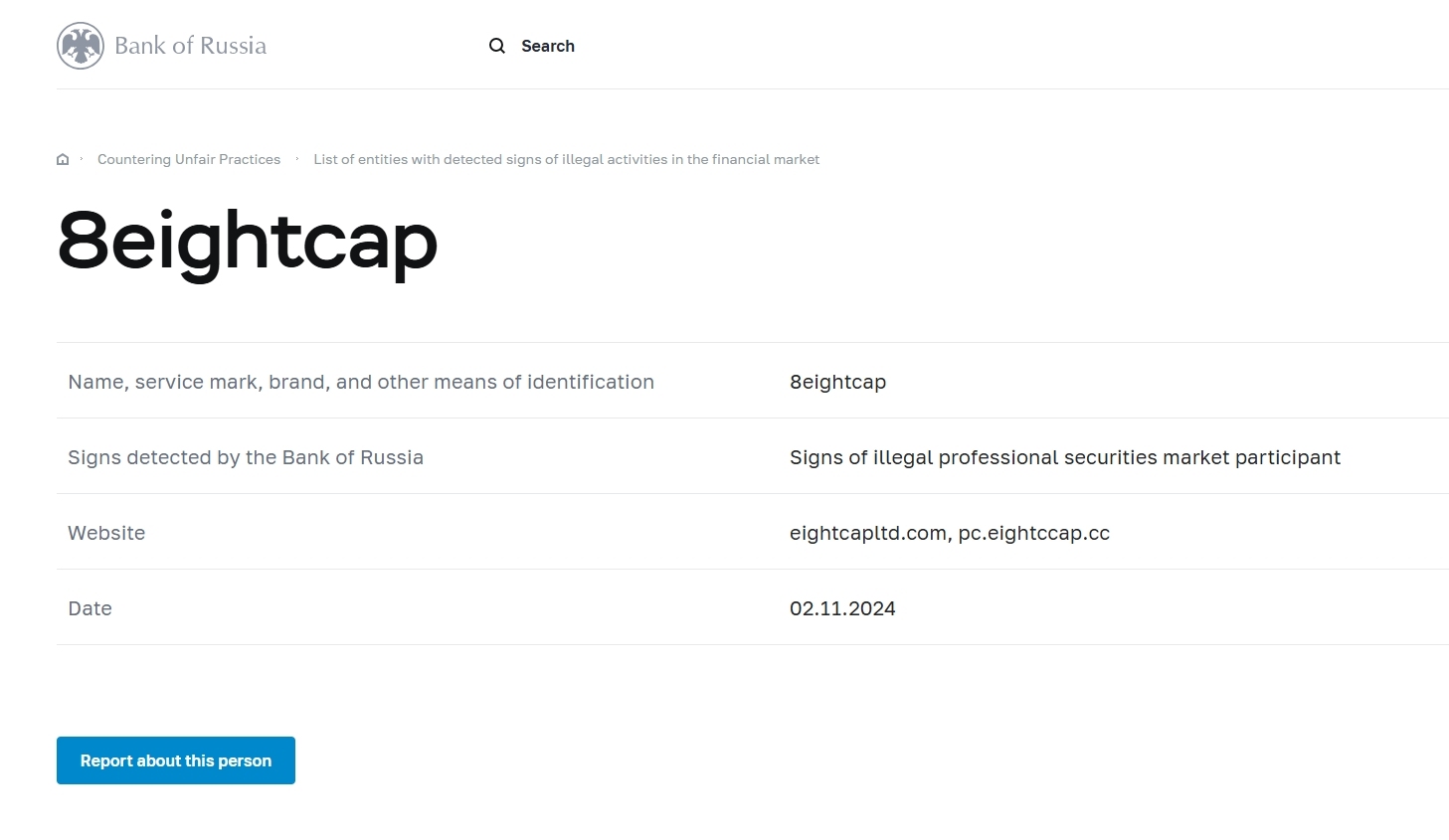This screenshot has width=1449, height=840.
Task: Click the Bank of Russia eagle emblem
Action: [81, 46]
